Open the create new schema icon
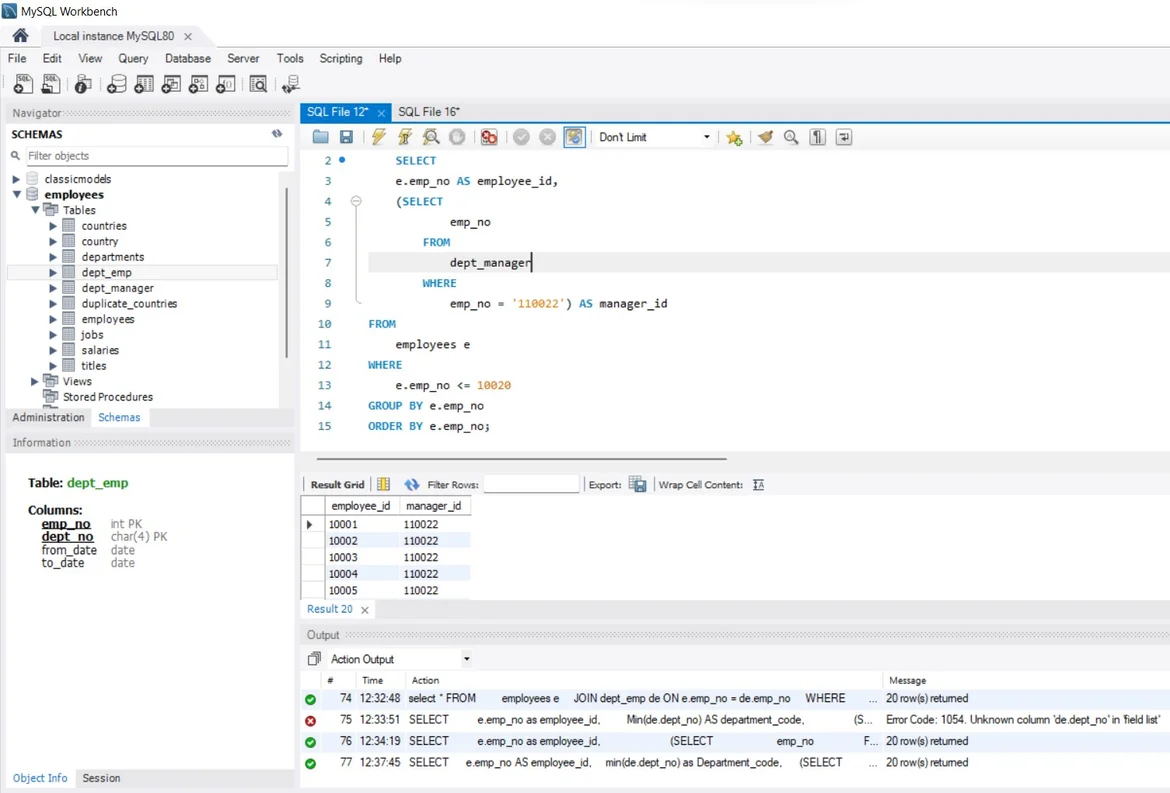Viewport: 1170px width, 793px height. pyautogui.click(x=116, y=85)
